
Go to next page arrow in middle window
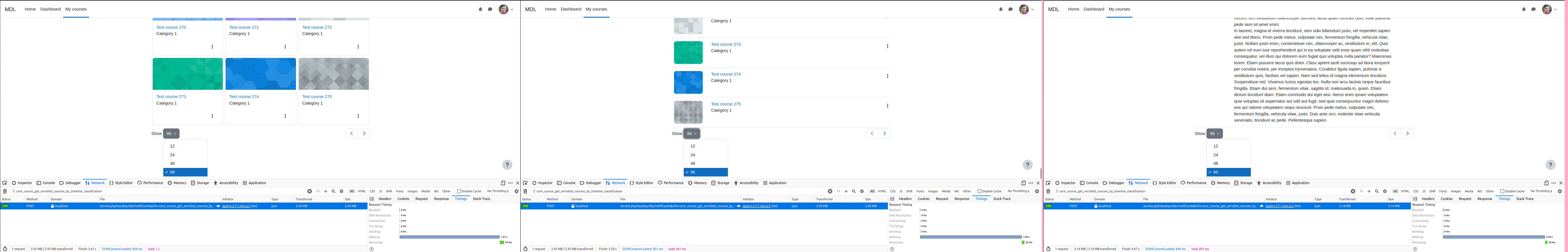click(885, 134)
